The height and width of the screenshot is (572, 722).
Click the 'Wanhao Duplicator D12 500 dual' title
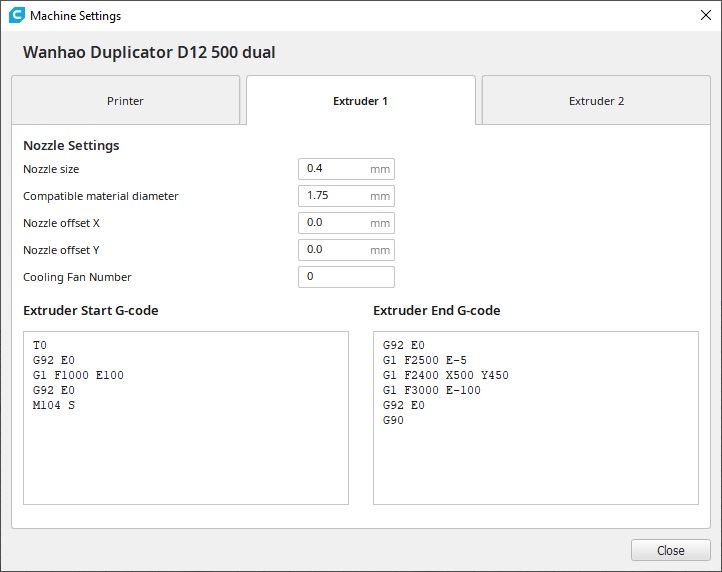(x=149, y=52)
